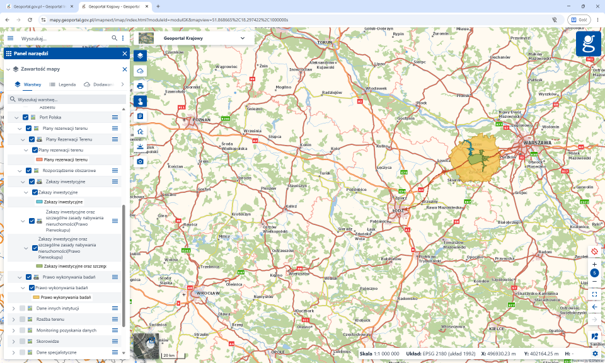Click the Geoportal logo in the corner

point(588,44)
